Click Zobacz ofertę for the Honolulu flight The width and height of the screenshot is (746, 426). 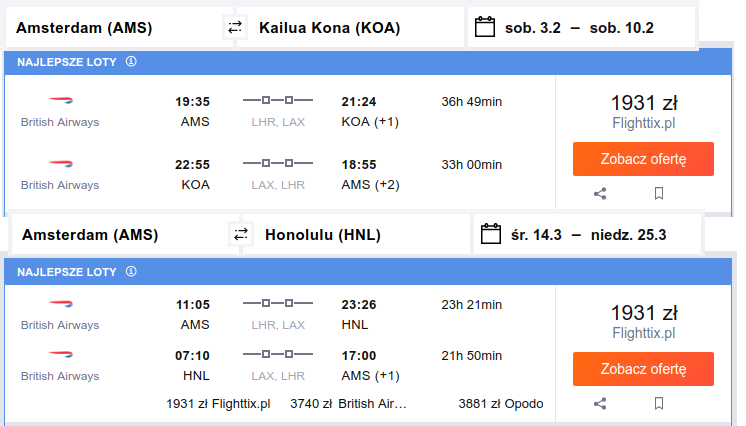pyautogui.click(x=643, y=369)
